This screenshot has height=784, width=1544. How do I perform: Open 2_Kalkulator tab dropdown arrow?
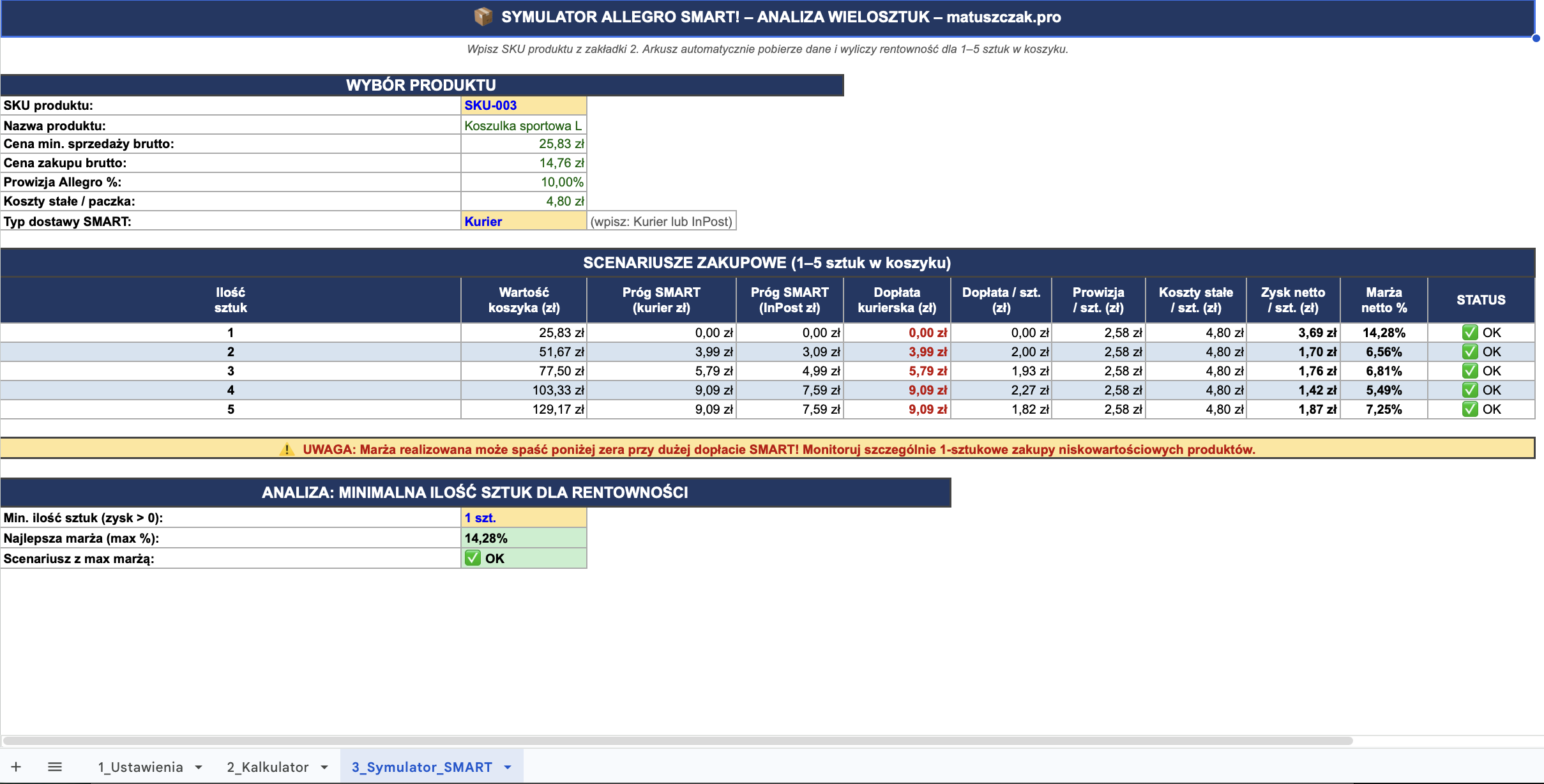(x=324, y=767)
